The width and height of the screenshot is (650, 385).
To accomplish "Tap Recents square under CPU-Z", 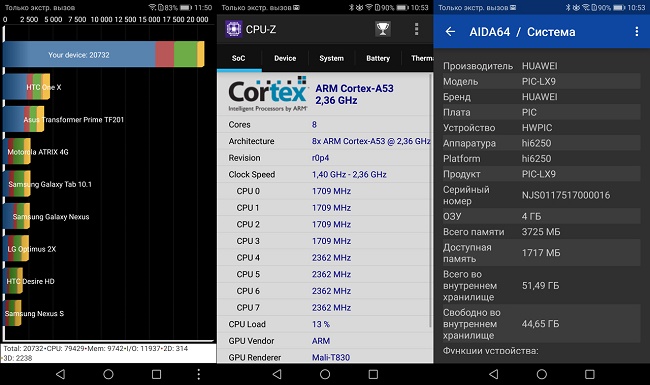I will click(x=373, y=374).
